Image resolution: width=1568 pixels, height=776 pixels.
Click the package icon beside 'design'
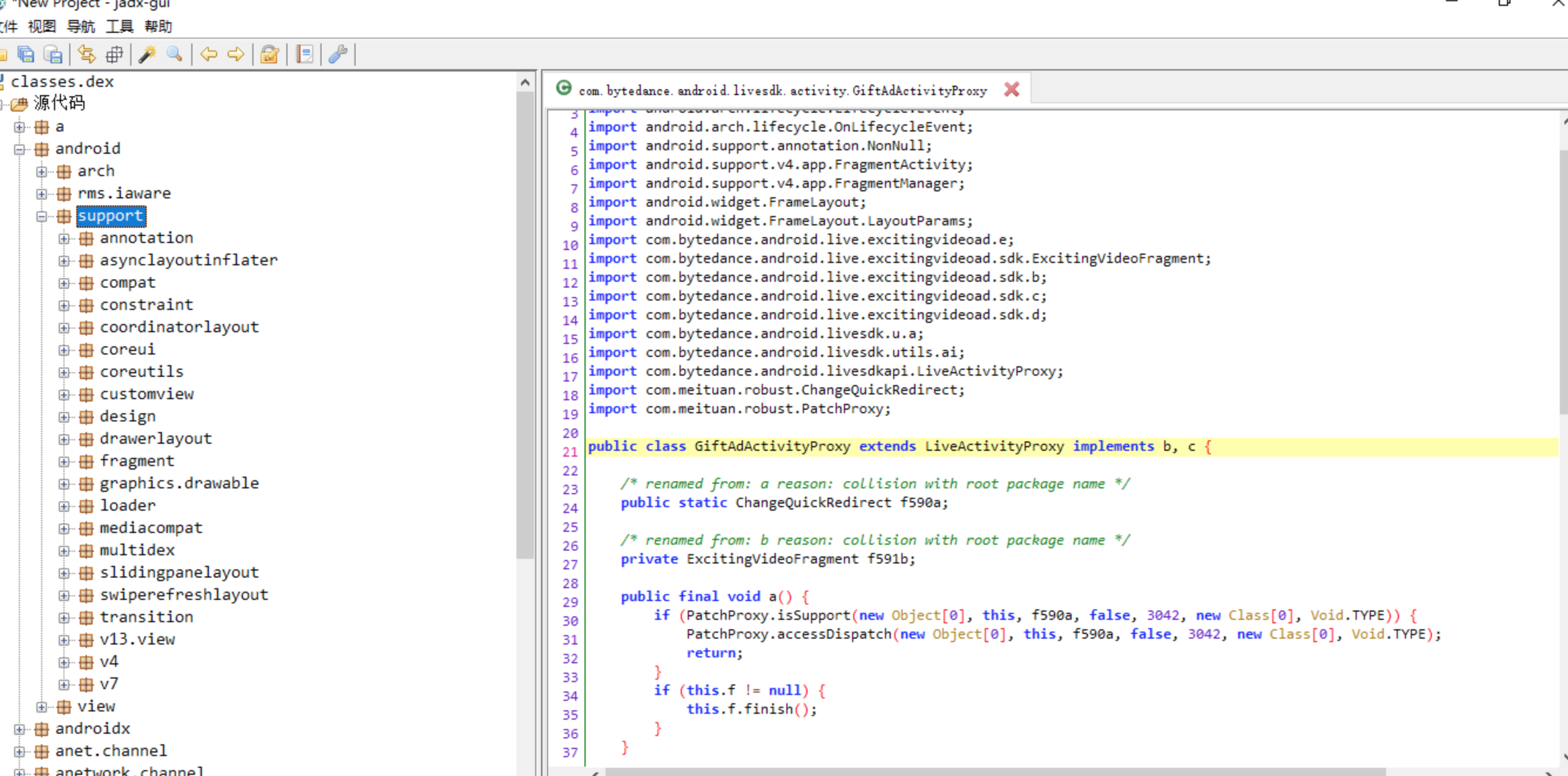click(x=86, y=417)
